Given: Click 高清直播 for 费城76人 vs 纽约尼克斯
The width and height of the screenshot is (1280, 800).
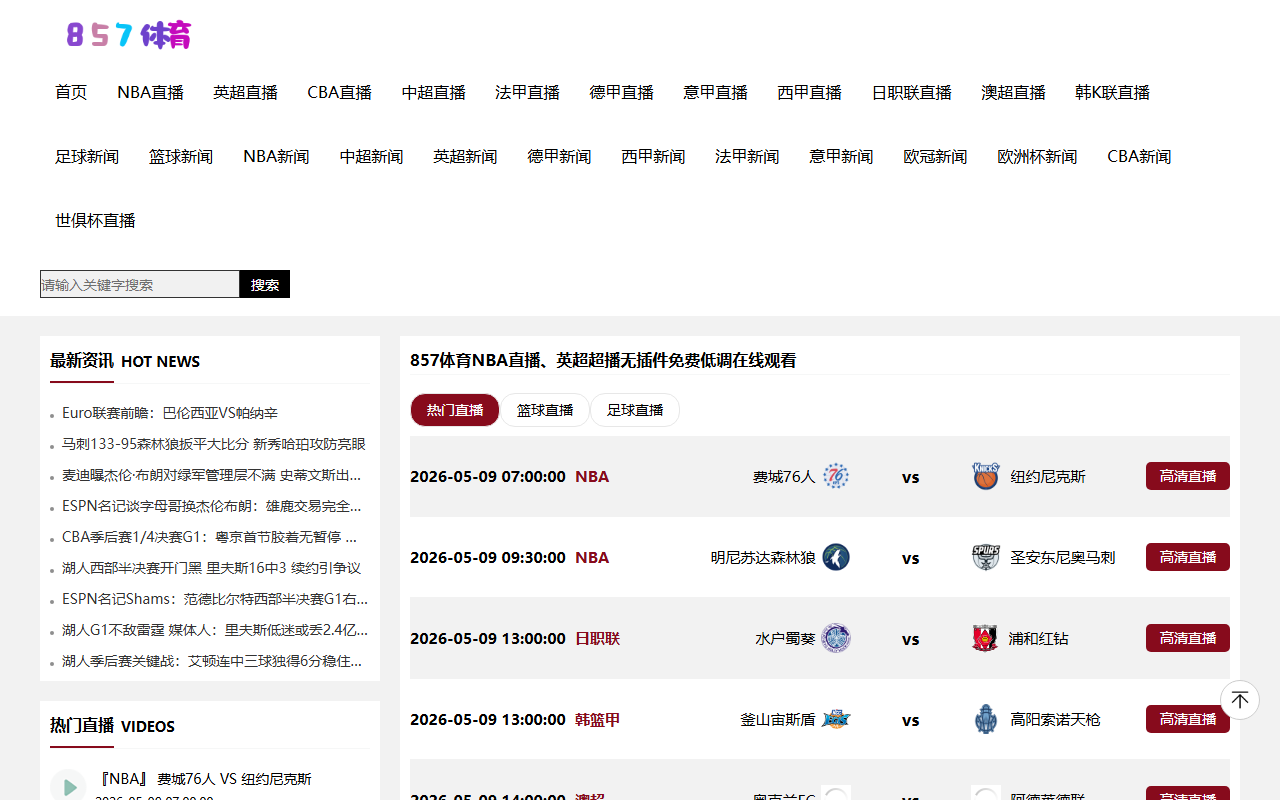Looking at the screenshot, I should [1188, 476].
